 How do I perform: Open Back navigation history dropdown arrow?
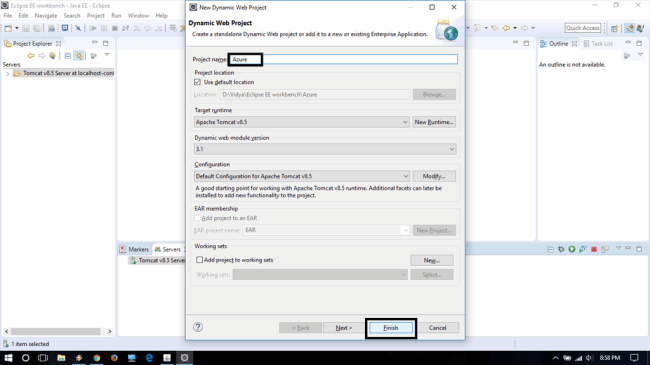(x=515, y=28)
